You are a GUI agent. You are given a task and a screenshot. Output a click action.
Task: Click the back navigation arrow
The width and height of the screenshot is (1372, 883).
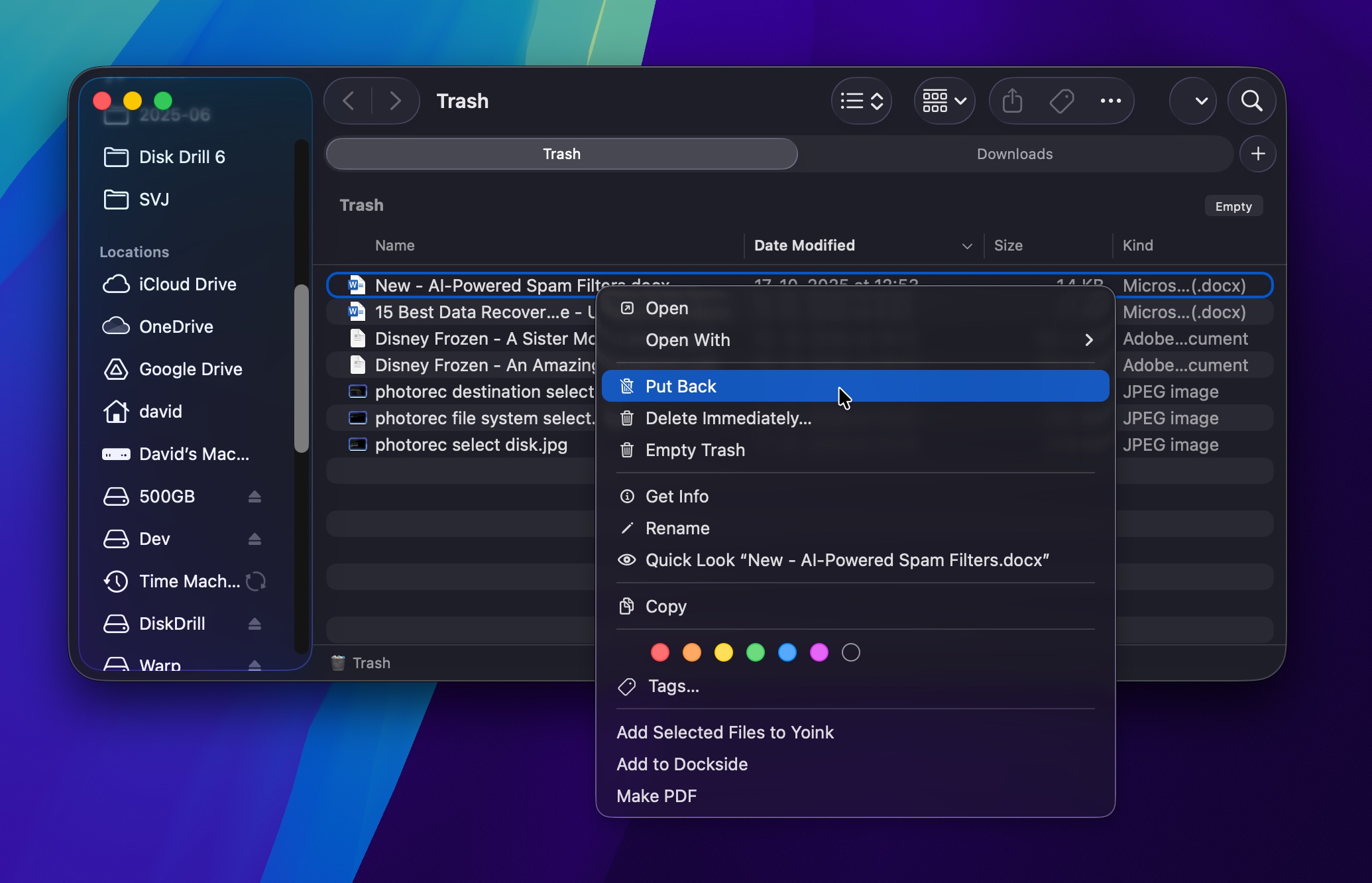coord(349,101)
